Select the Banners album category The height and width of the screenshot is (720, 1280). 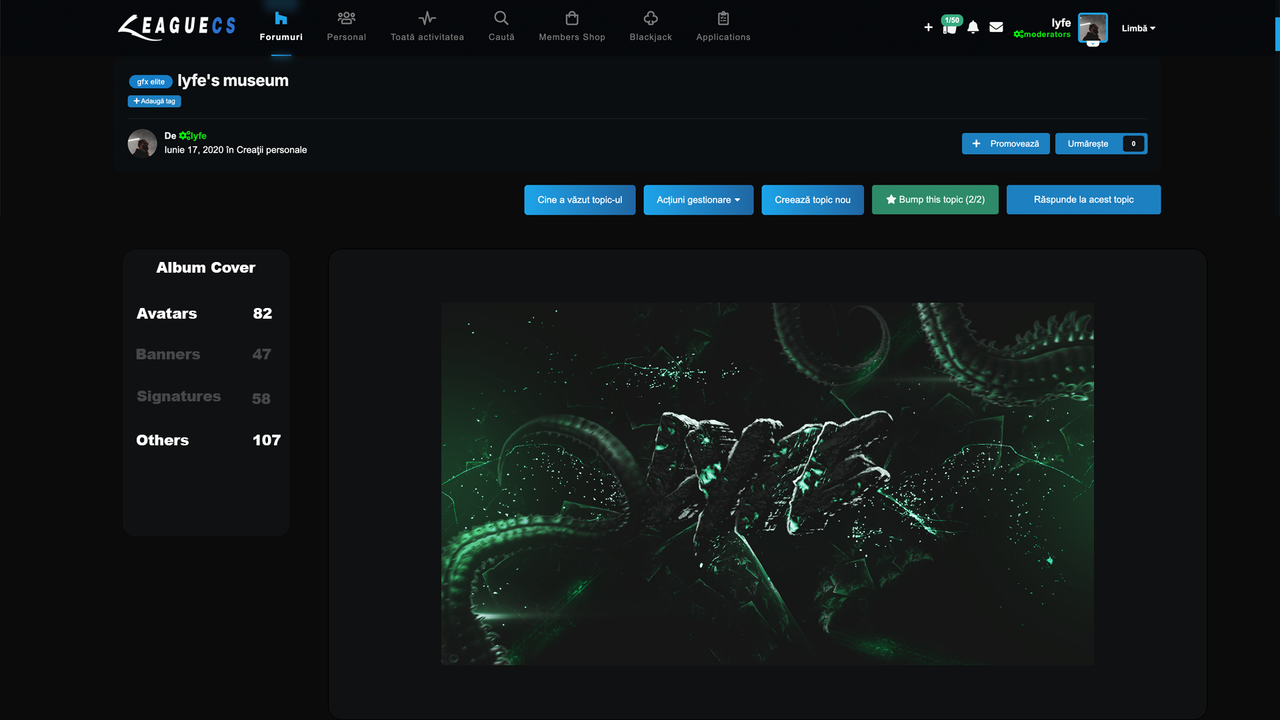click(205, 354)
